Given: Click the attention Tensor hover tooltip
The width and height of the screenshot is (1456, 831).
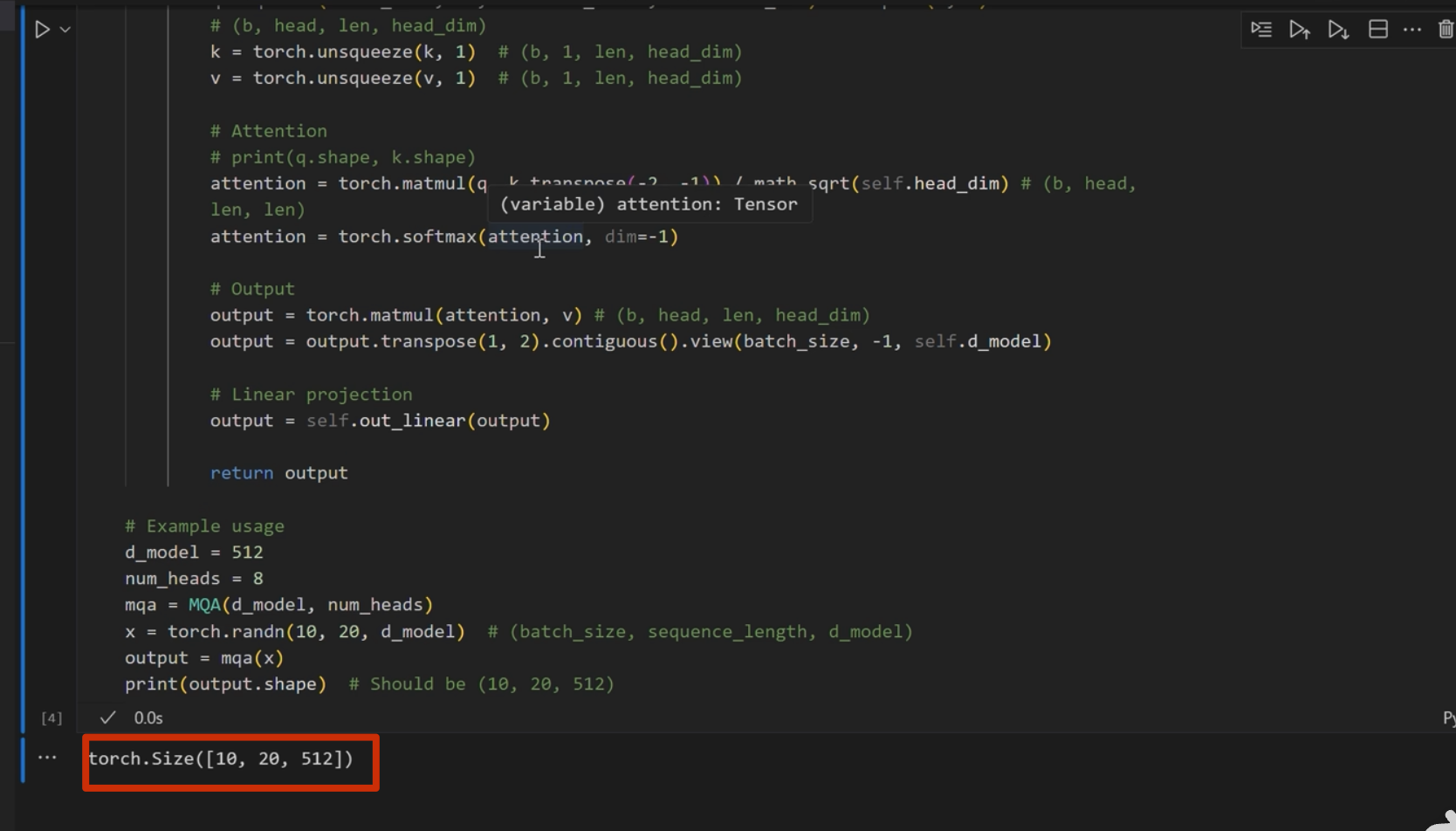Looking at the screenshot, I should [649, 204].
